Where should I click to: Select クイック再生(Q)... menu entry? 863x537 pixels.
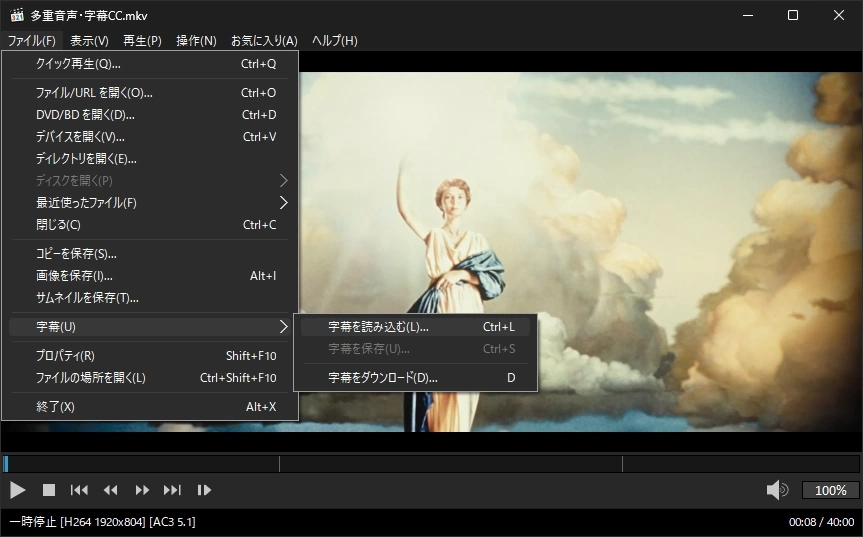click(150, 64)
